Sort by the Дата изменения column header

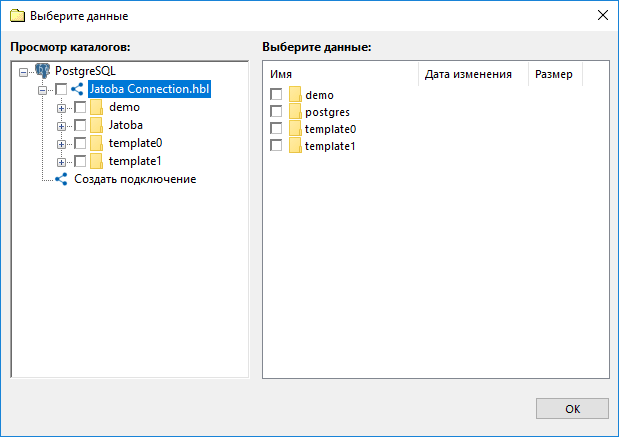pos(473,74)
